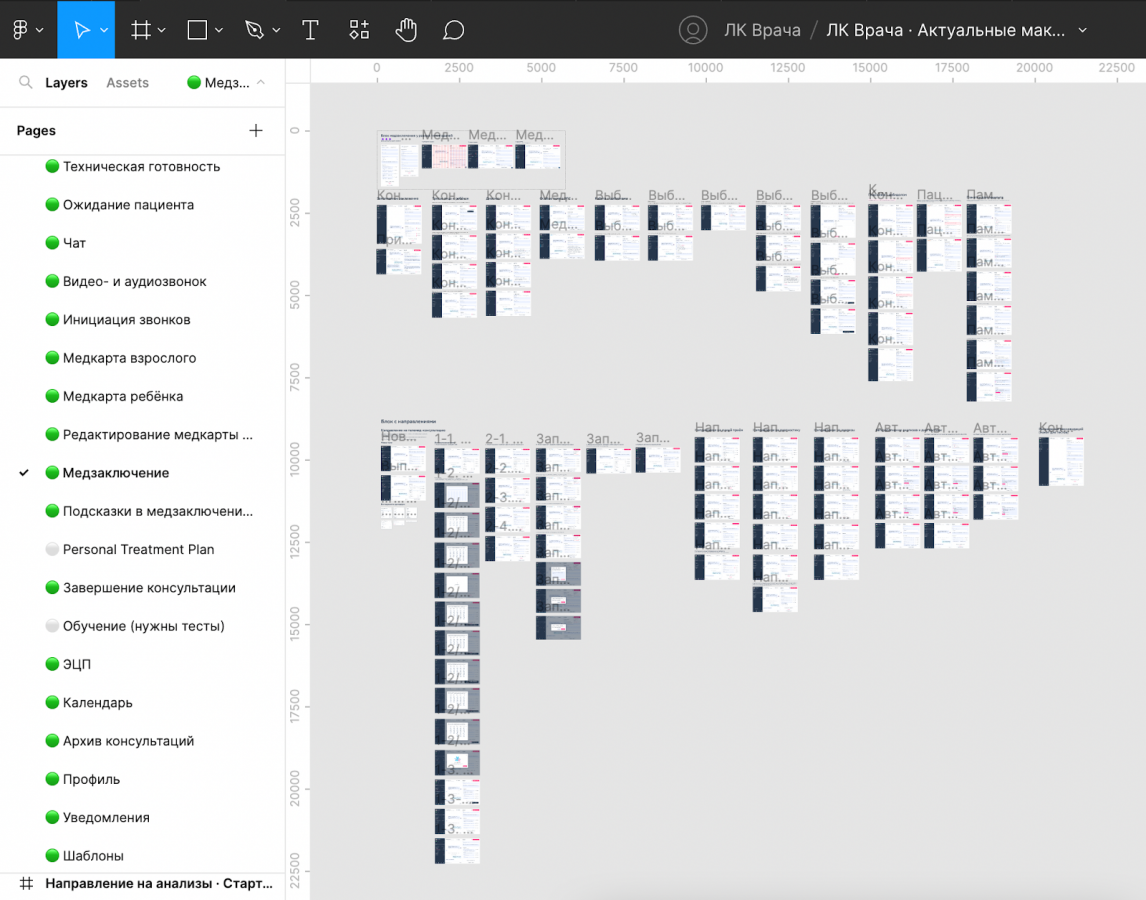Click the search icon in Layers panel
The width and height of the screenshot is (1146, 900).
click(26, 83)
